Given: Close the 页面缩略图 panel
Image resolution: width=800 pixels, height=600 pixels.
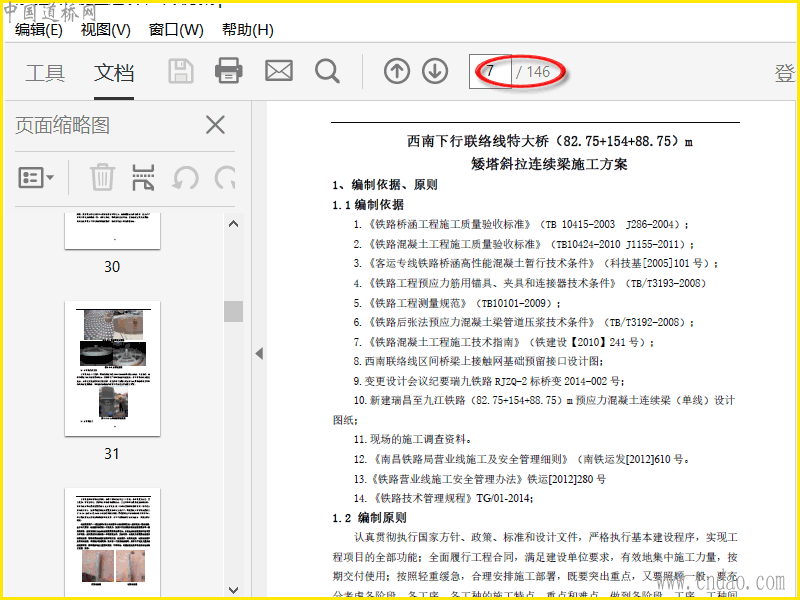Looking at the screenshot, I should pyautogui.click(x=215, y=125).
